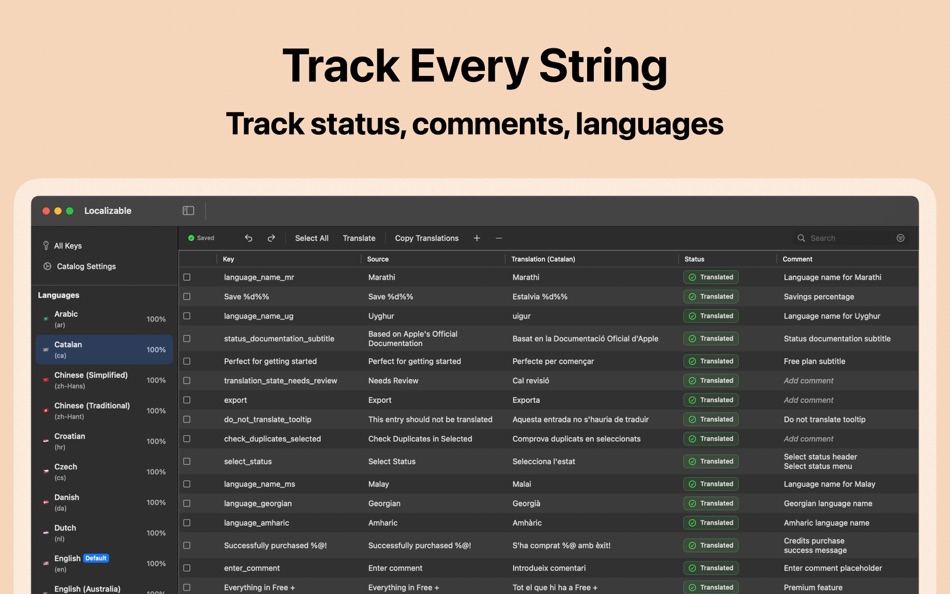950x594 pixels.
Task: Click the undo arrow in the toolbar
Action: point(248,238)
